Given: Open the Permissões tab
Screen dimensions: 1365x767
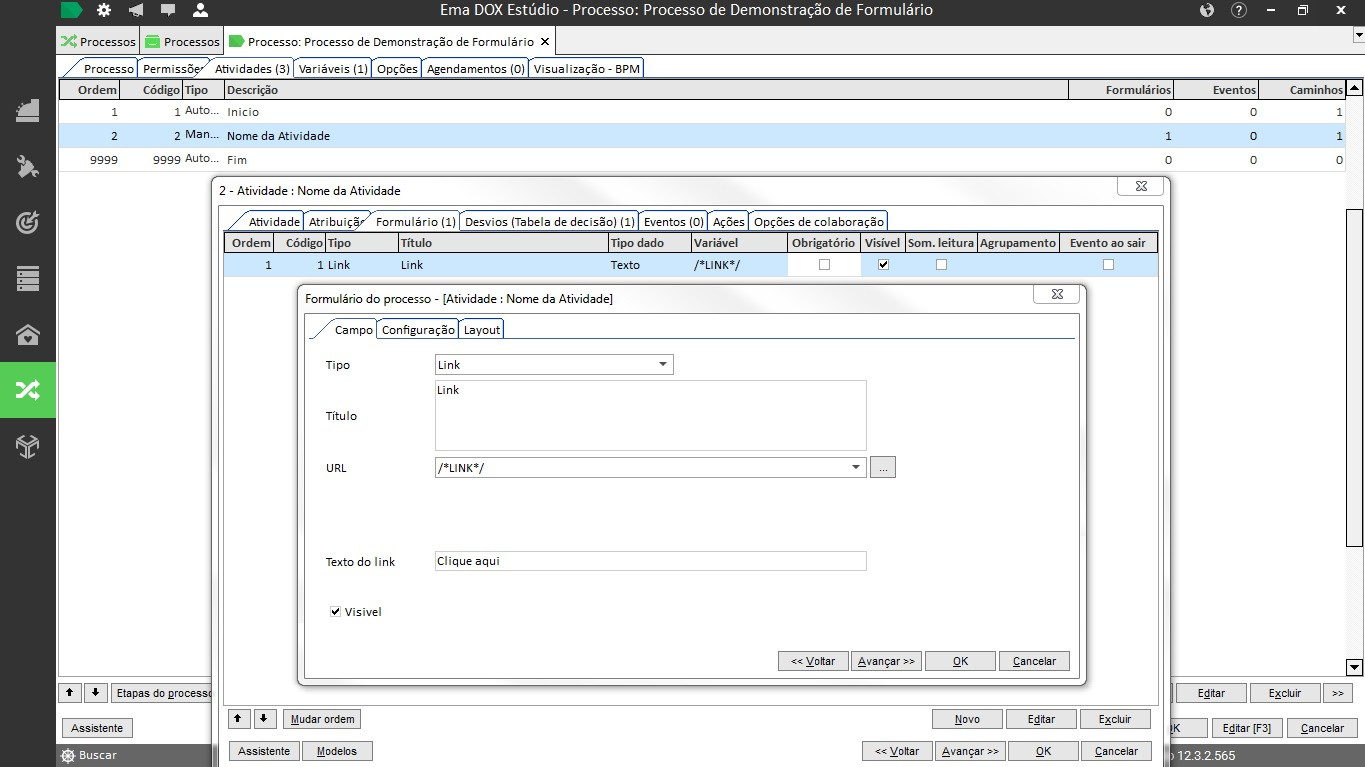Looking at the screenshot, I should [x=171, y=69].
